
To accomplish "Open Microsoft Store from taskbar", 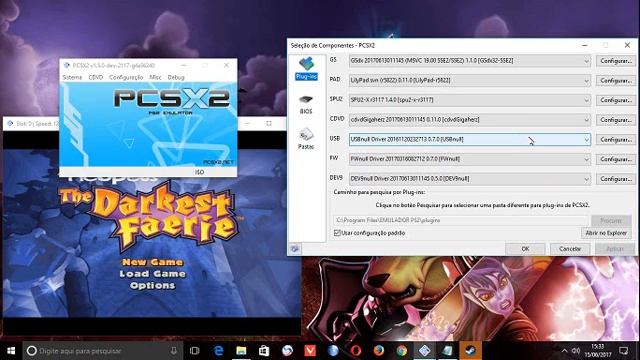I will [x=264, y=351].
